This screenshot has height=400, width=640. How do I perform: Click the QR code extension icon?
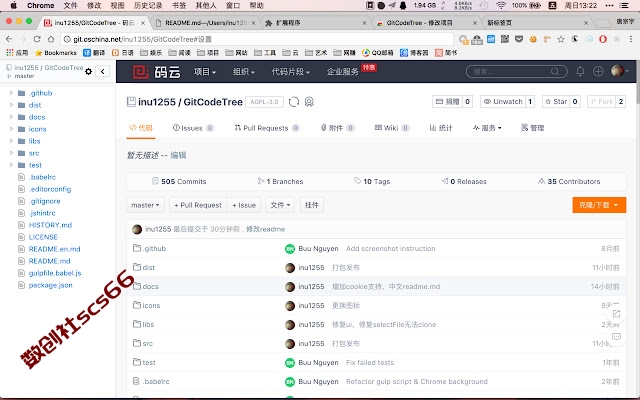505,39
